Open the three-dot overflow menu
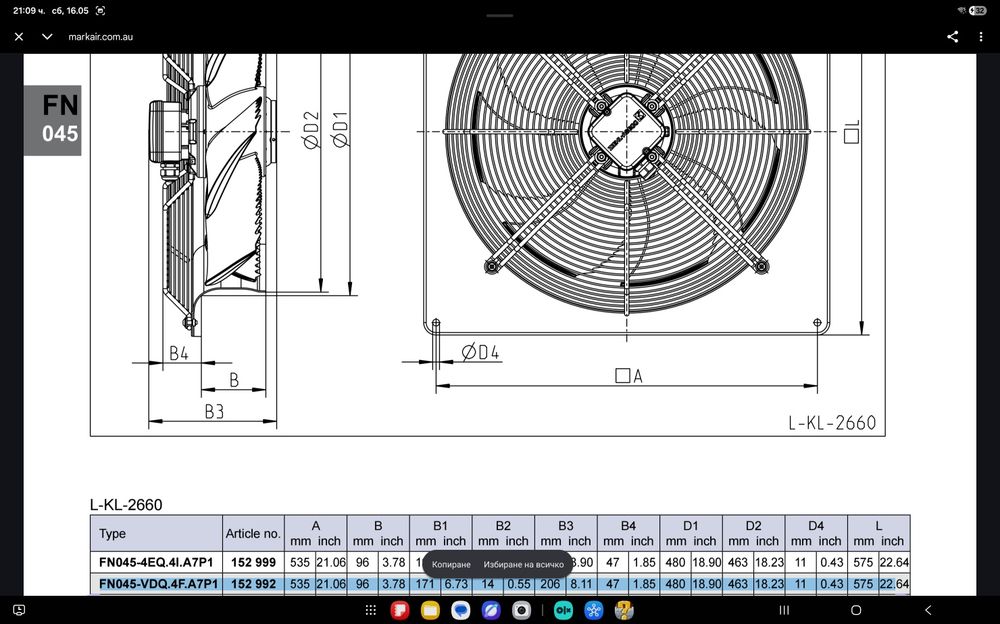Viewport: 1000px width, 624px height. click(x=981, y=37)
